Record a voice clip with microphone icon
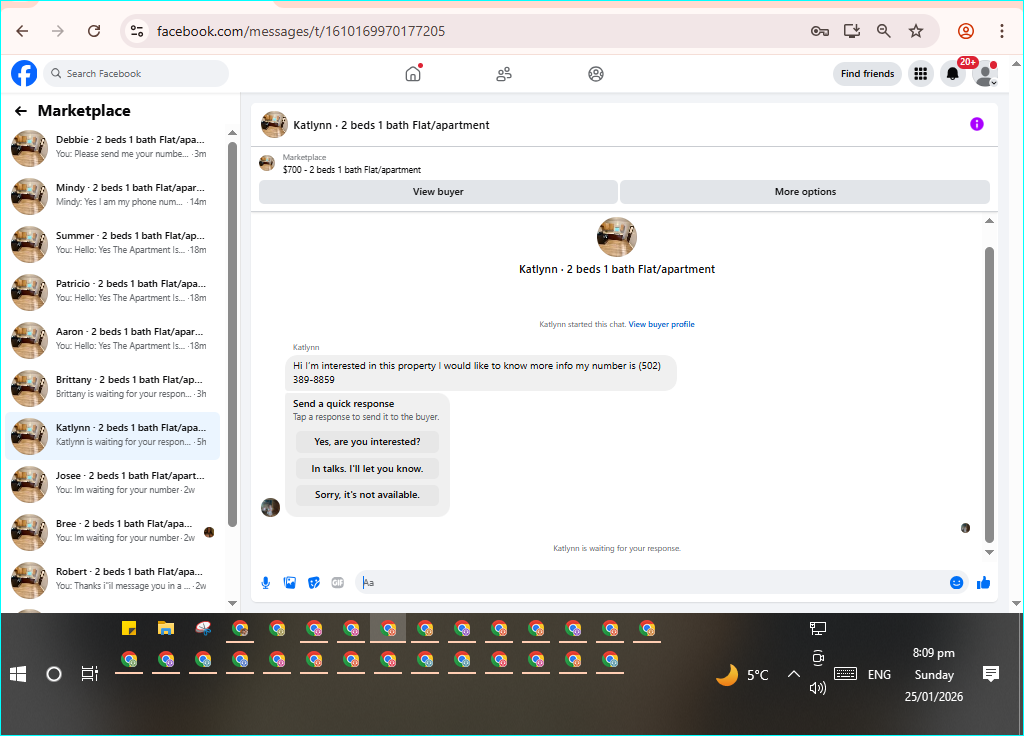Viewport: 1024px width, 736px height. click(266, 583)
